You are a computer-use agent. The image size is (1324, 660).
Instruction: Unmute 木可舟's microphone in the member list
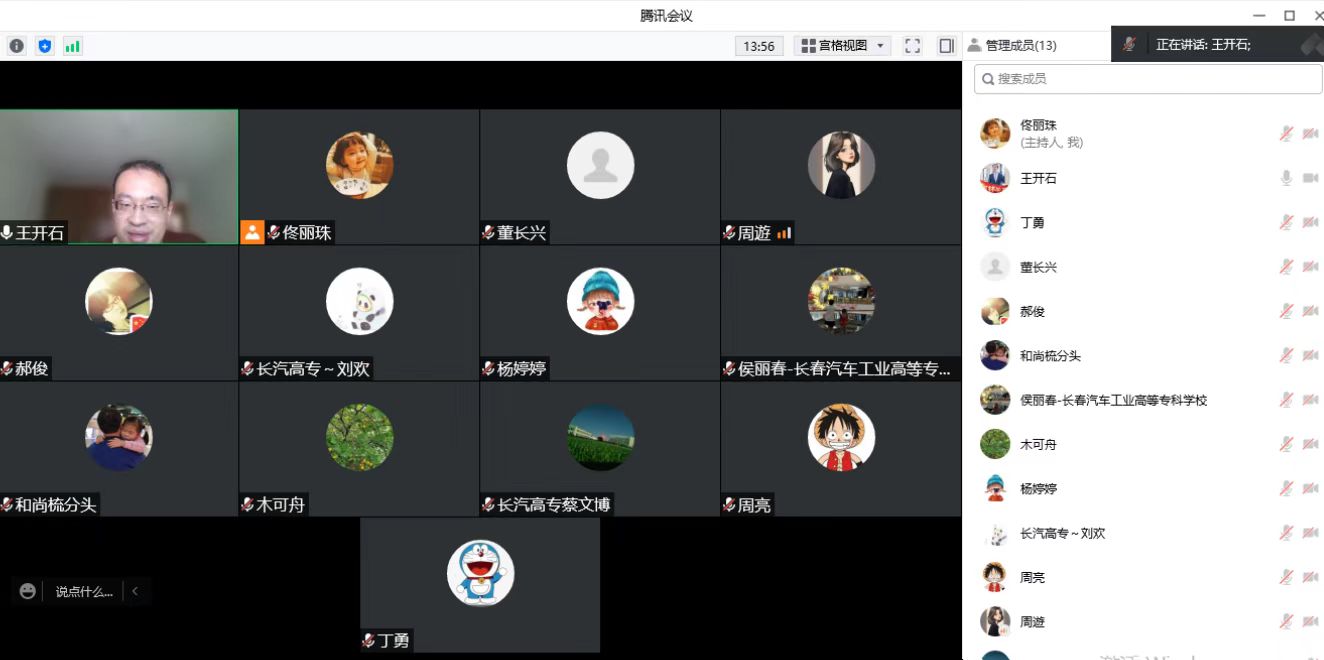point(1287,444)
